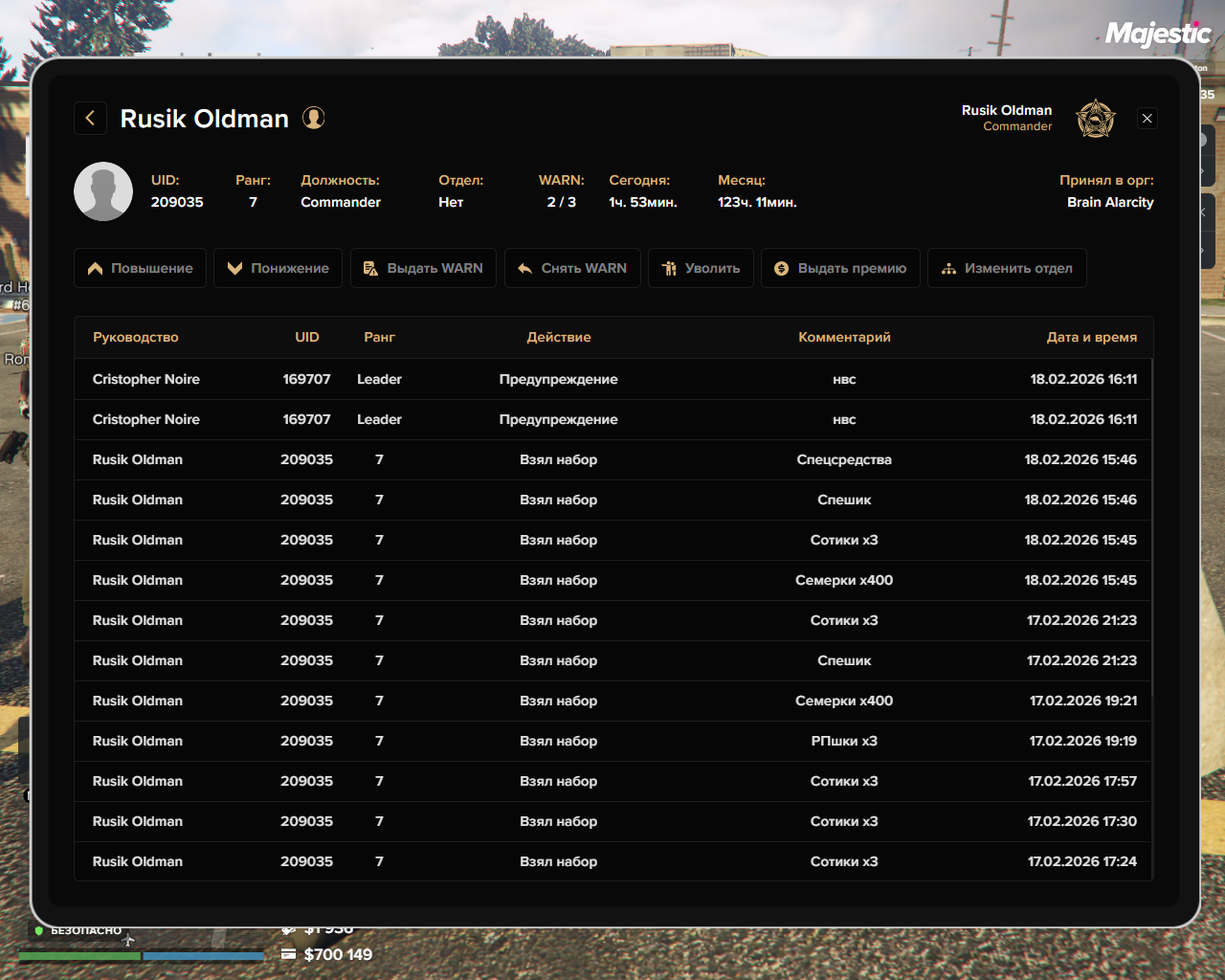This screenshot has height=980, width=1225.
Task: Click the profile badge icon beside the name
Action: 314,118
